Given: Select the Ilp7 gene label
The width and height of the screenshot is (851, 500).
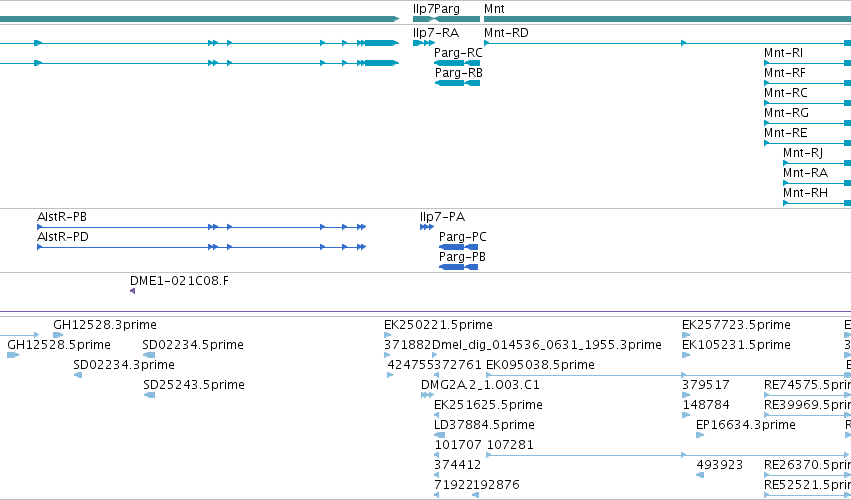Looking at the screenshot, I should (423, 9).
